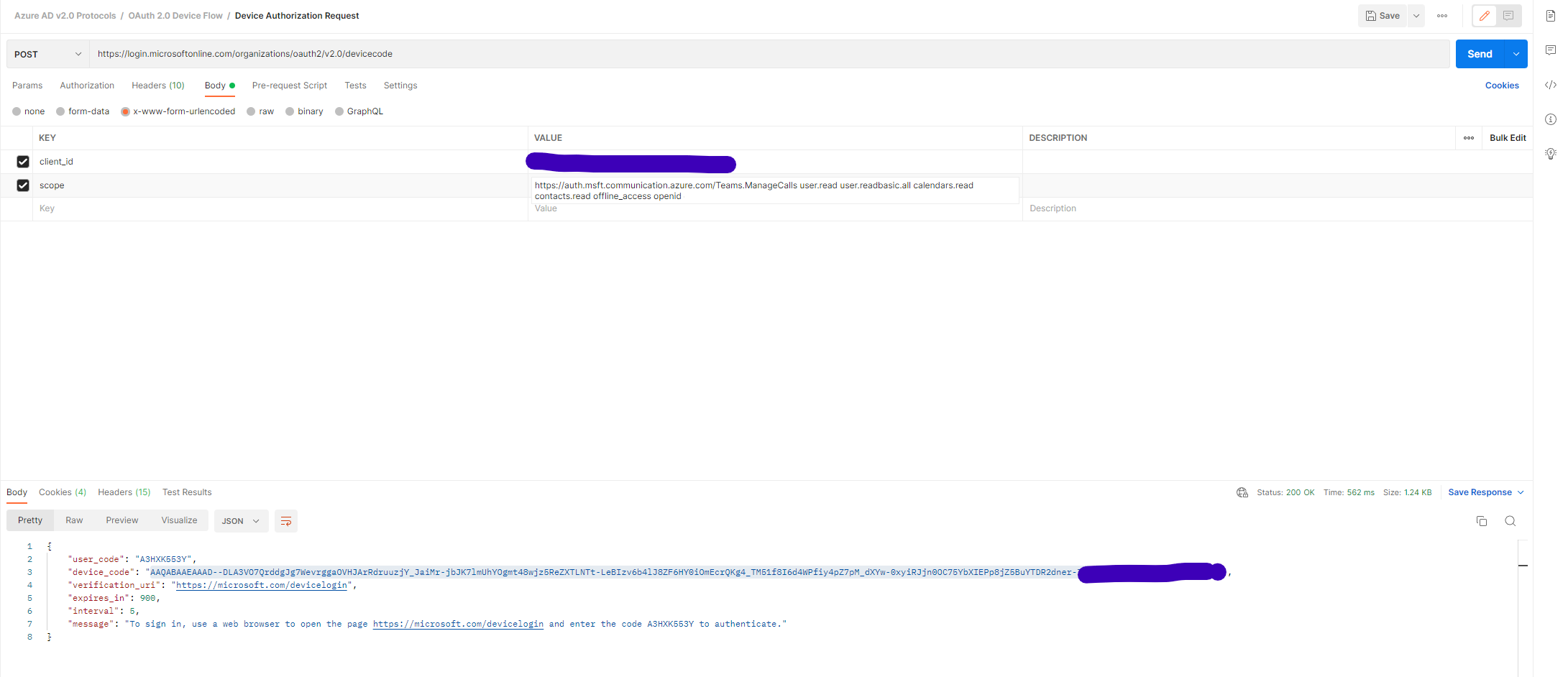This screenshot has width=1568, height=677.
Task: Click the "Time: 562 ms" text
Action: (1349, 492)
